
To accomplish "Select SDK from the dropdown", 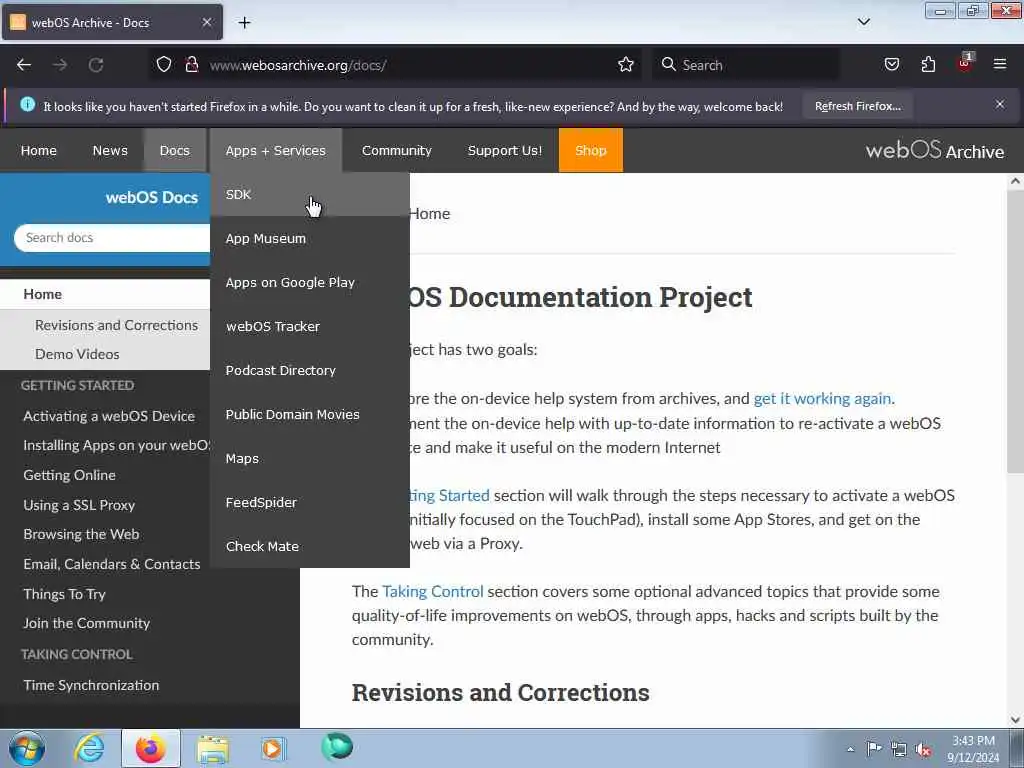I will point(310,194).
